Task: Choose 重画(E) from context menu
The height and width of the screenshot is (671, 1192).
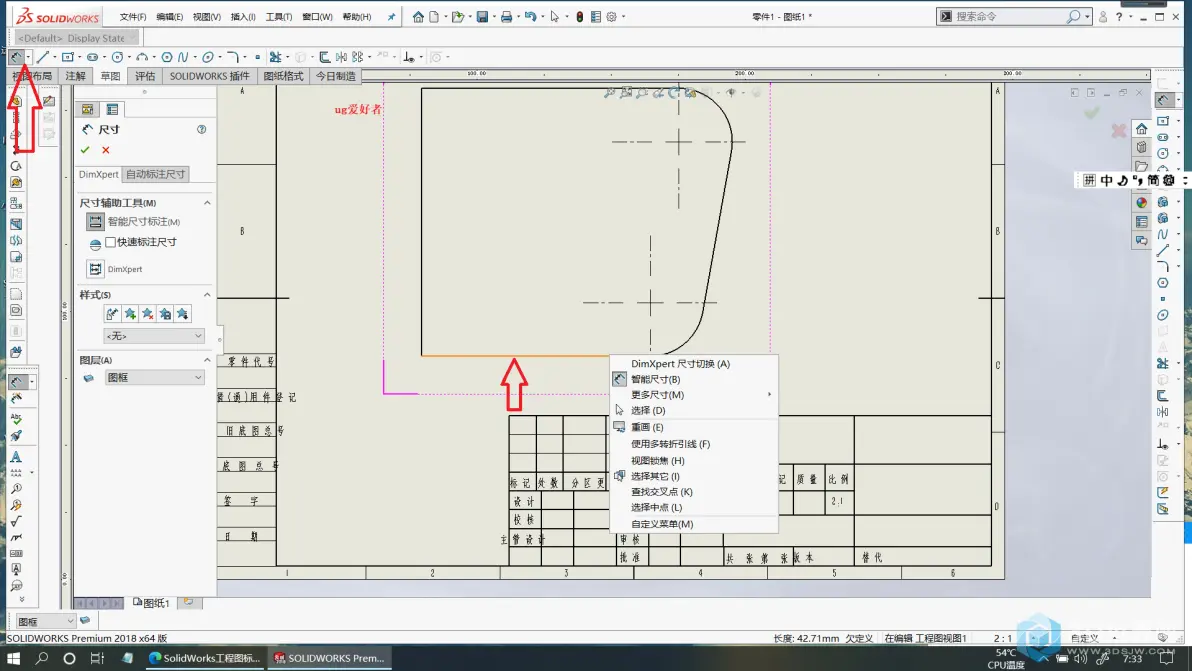Action: (x=693, y=427)
